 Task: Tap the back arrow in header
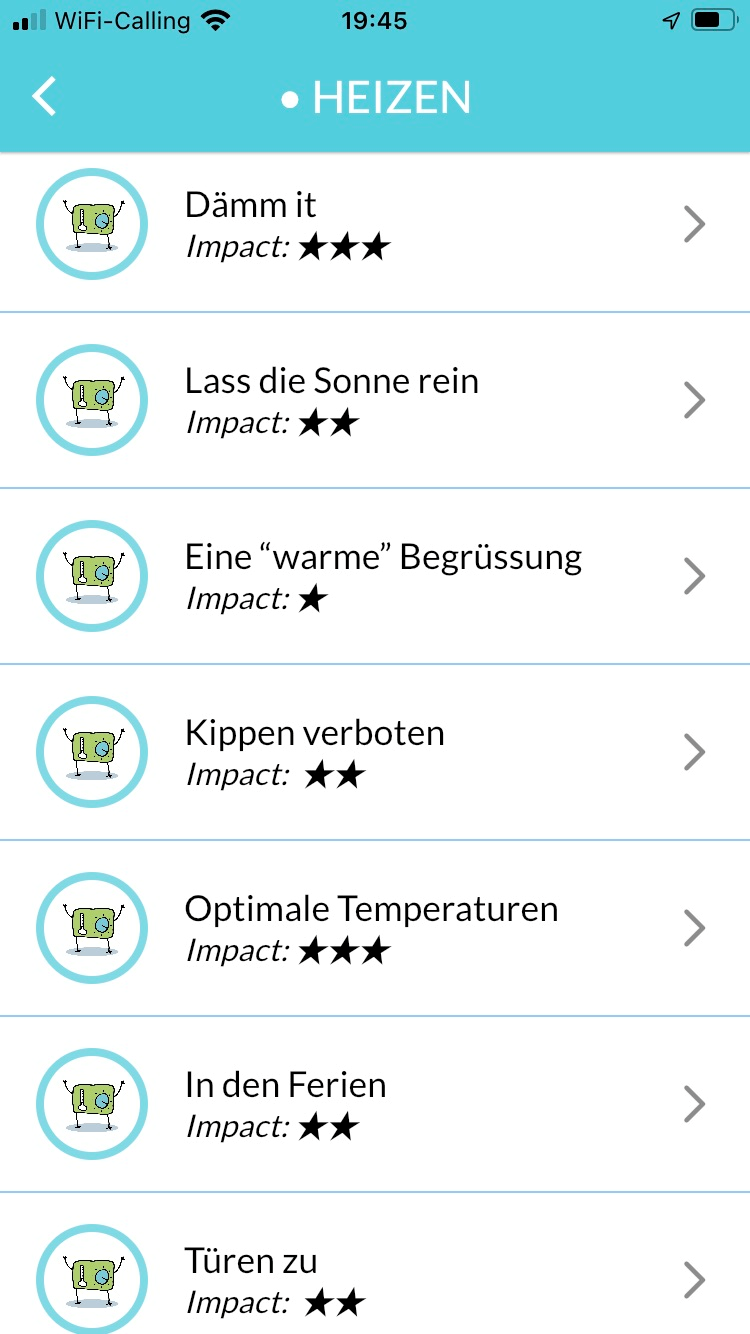pos(45,97)
